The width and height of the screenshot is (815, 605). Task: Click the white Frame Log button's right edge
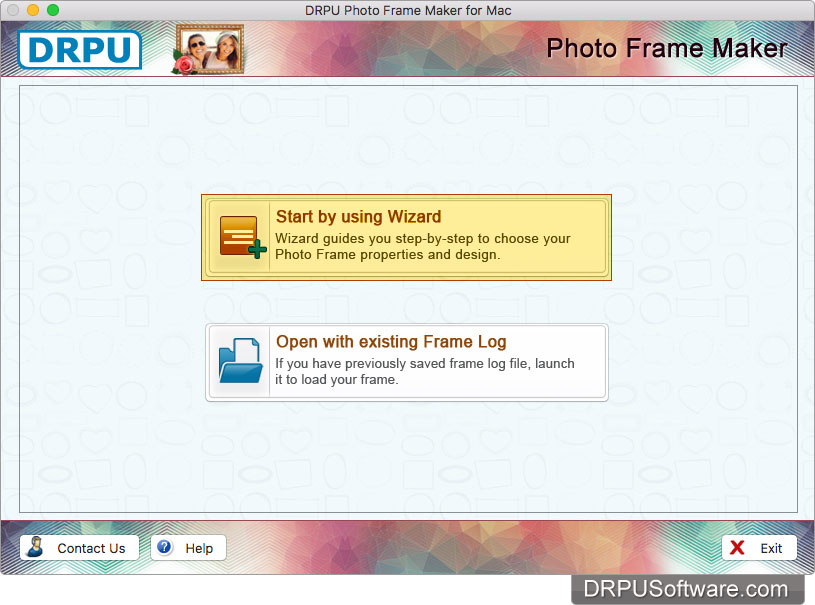click(x=605, y=362)
